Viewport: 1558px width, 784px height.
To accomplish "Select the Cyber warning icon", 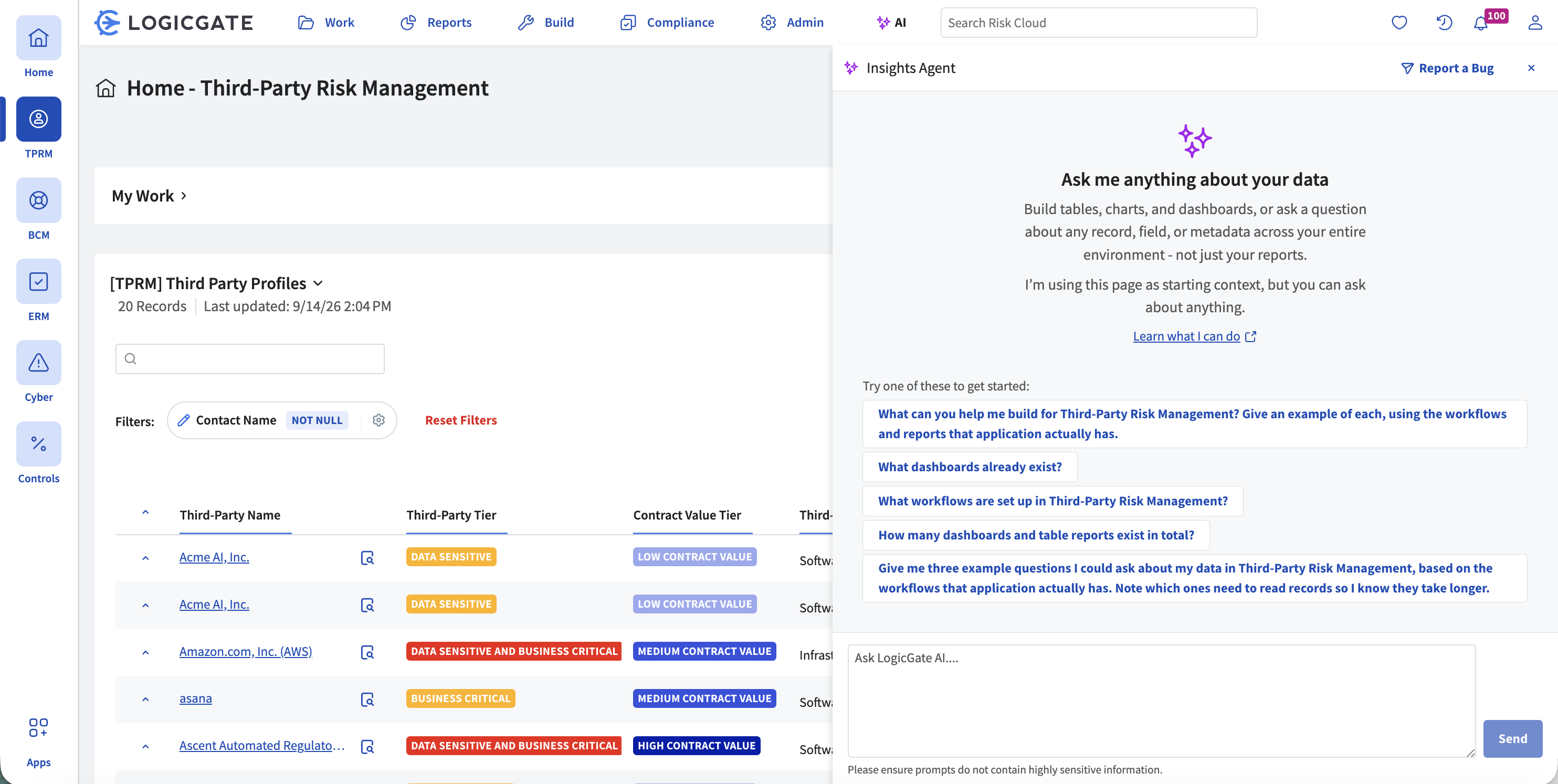I will point(39,363).
